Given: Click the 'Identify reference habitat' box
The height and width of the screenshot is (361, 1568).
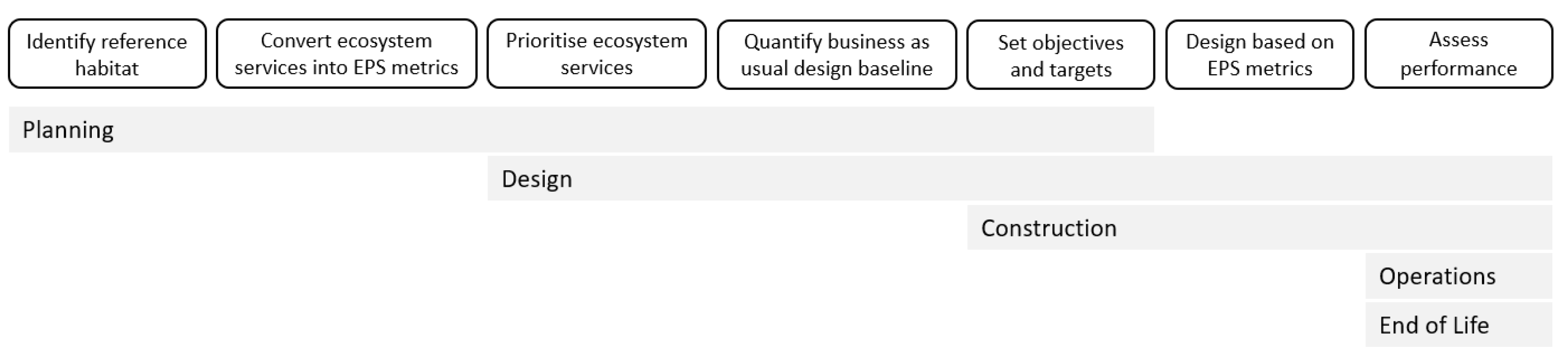Looking at the screenshot, I should [x=107, y=54].
